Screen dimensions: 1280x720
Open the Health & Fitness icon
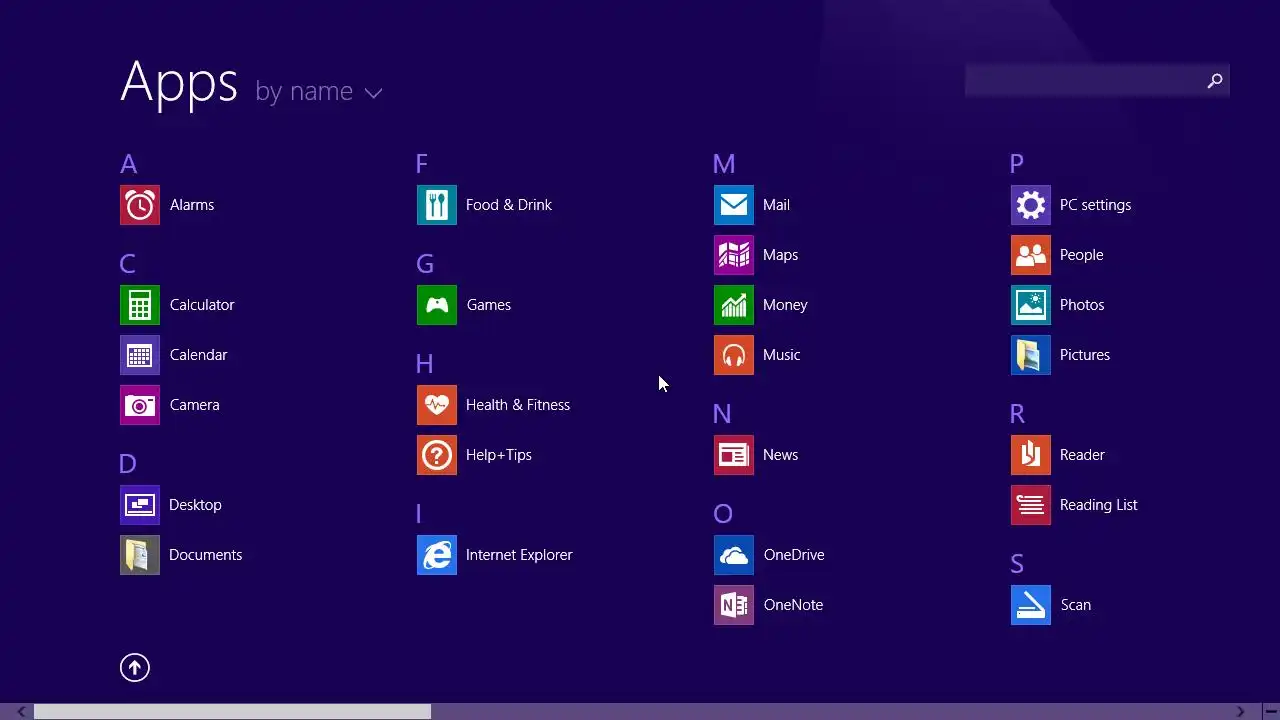(437, 405)
